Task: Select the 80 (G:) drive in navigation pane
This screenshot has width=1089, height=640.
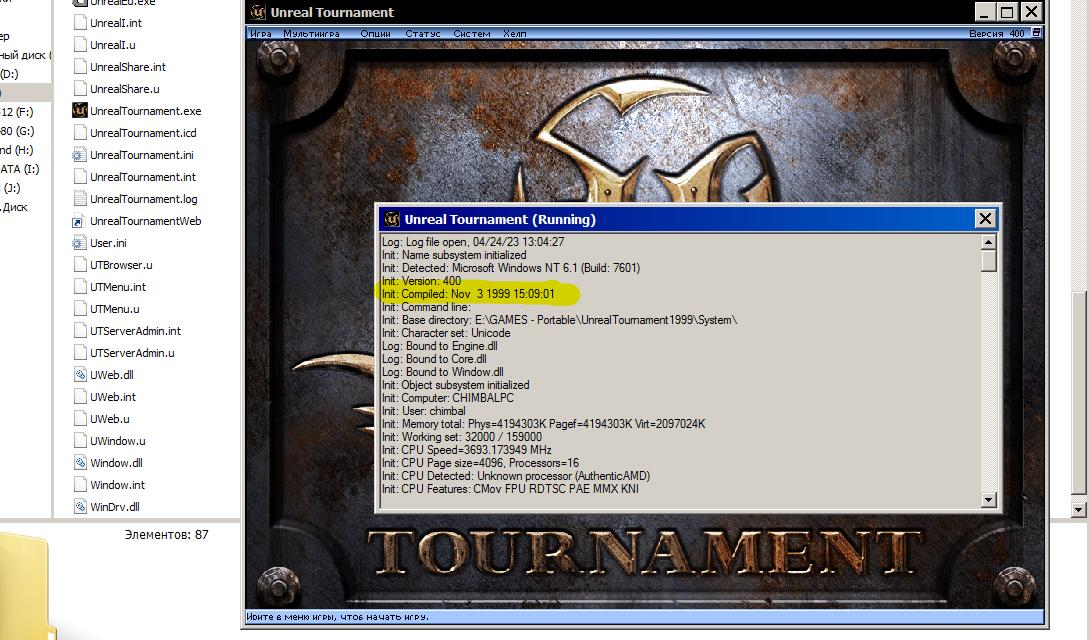Action: 17,130
